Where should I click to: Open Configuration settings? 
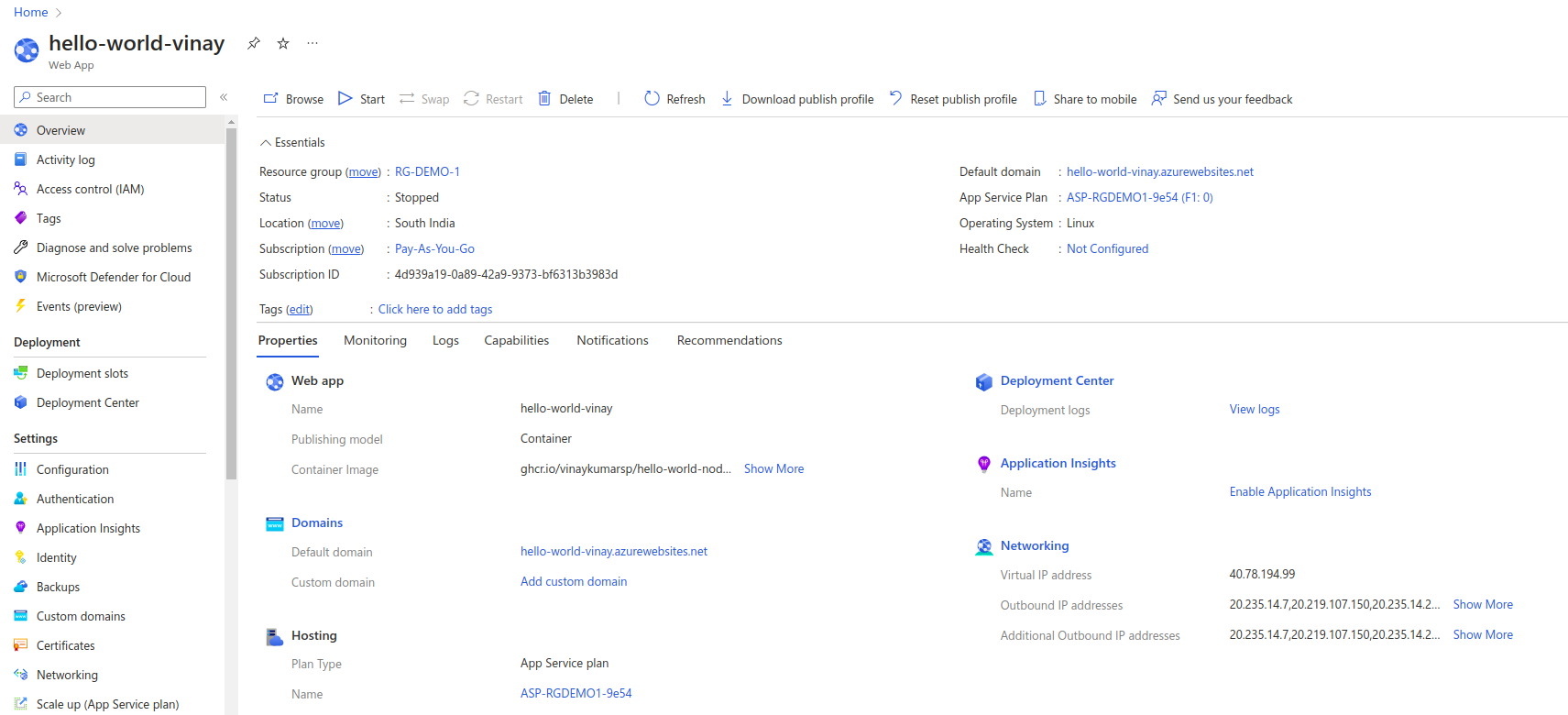click(112, 469)
